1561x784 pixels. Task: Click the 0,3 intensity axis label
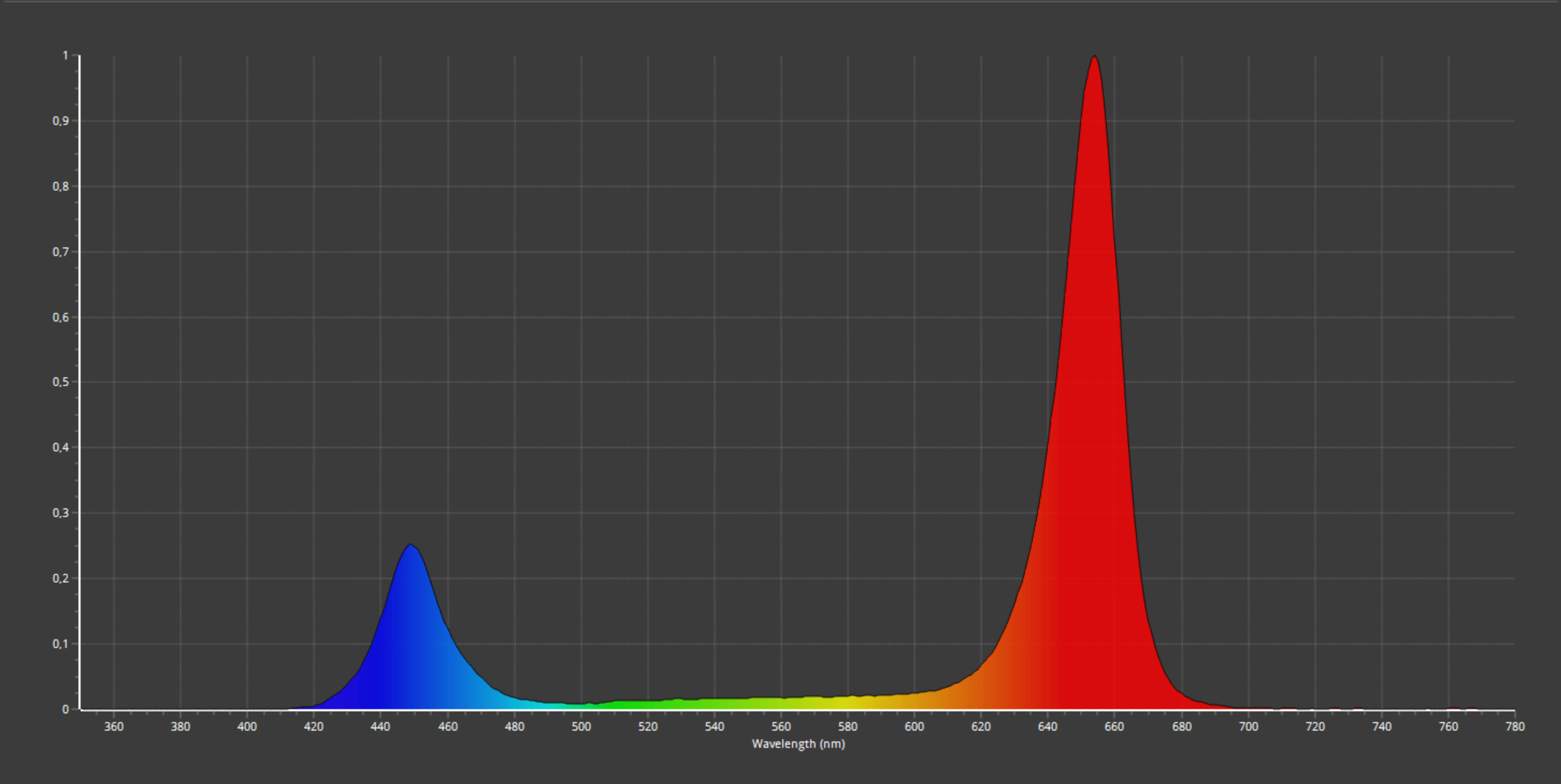pos(60,513)
